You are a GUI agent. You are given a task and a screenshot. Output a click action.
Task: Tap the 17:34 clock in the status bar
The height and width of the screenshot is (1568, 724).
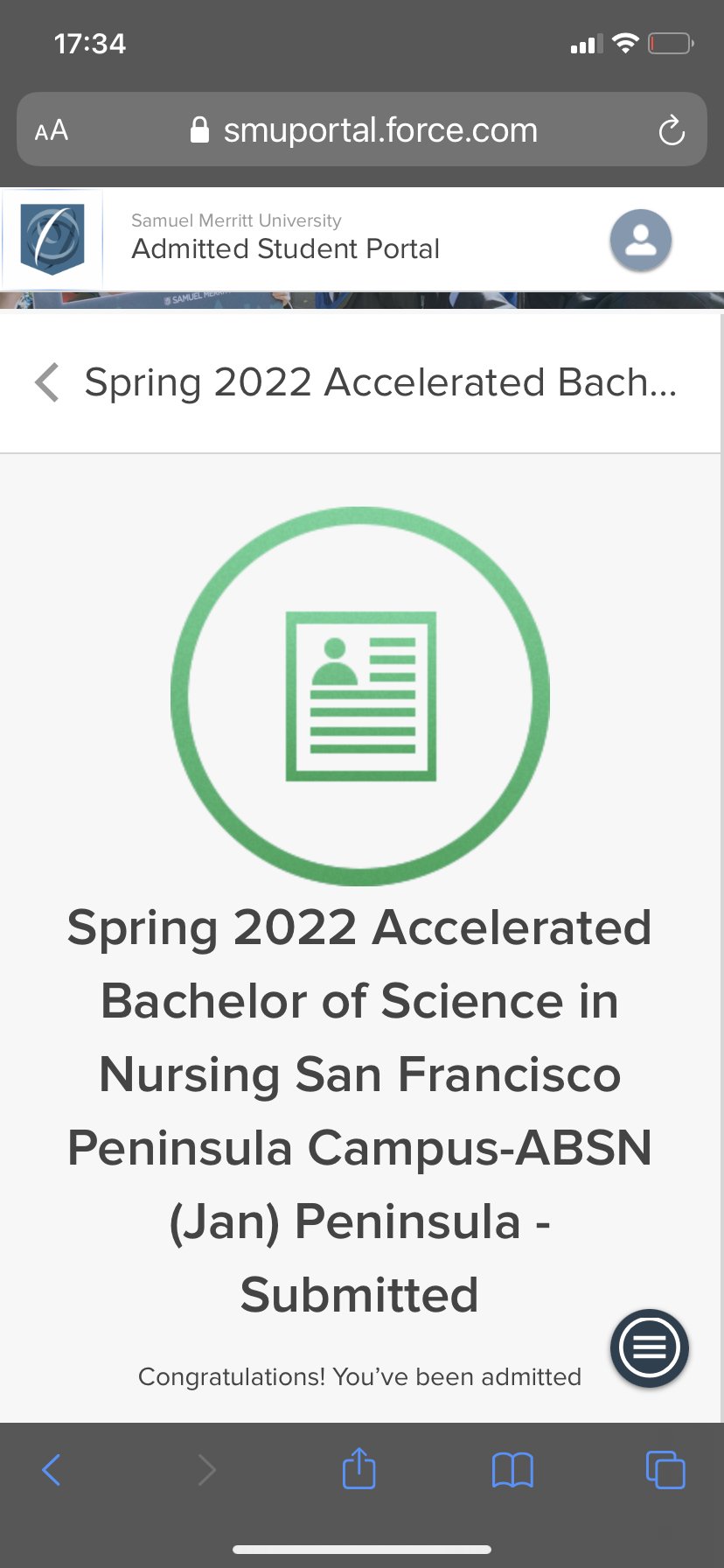[90, 44]
